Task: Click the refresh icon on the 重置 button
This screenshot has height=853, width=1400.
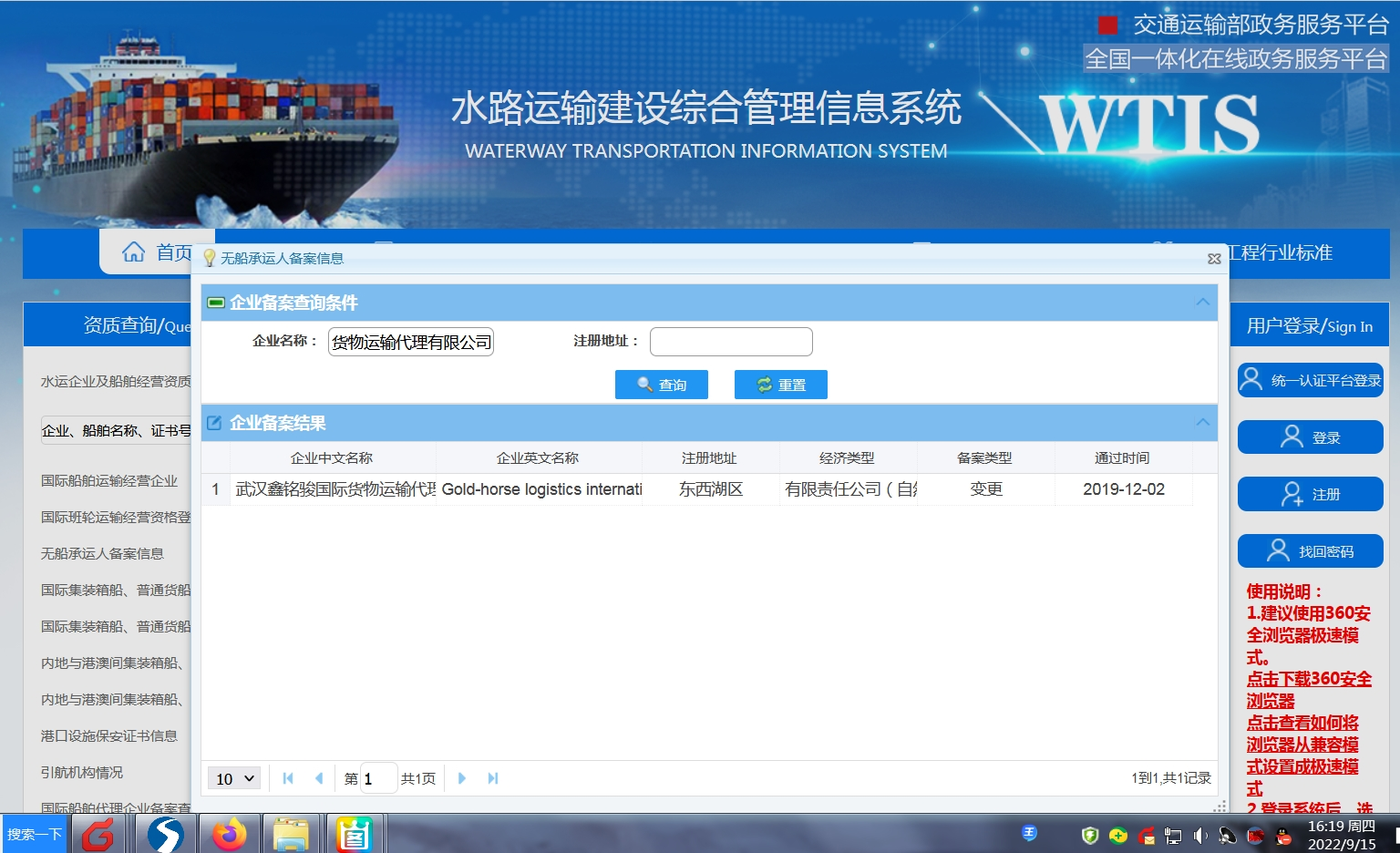Action: point(763,384)
